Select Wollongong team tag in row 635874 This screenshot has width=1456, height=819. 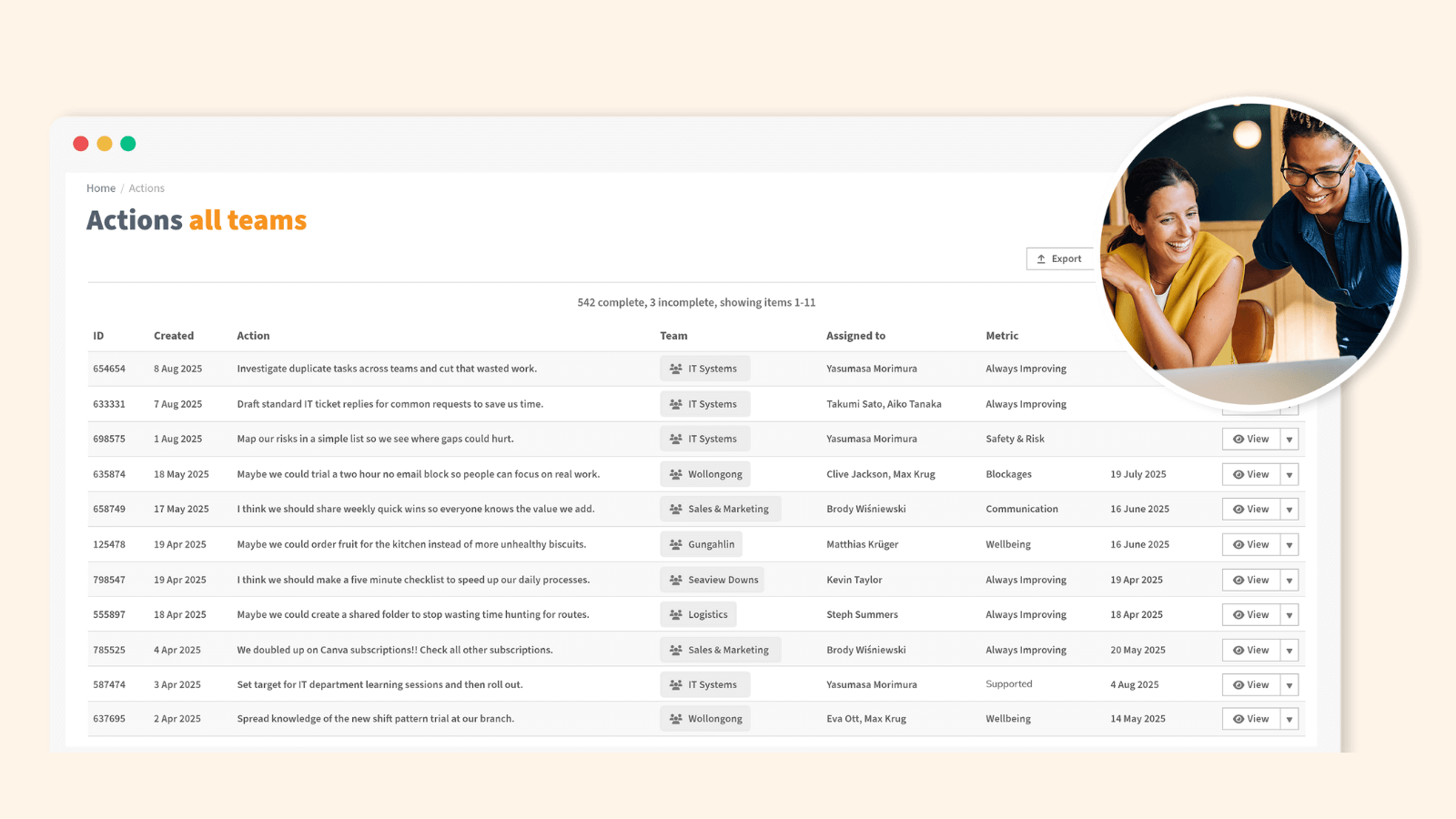pyautogui.click(x=705, y=474)
